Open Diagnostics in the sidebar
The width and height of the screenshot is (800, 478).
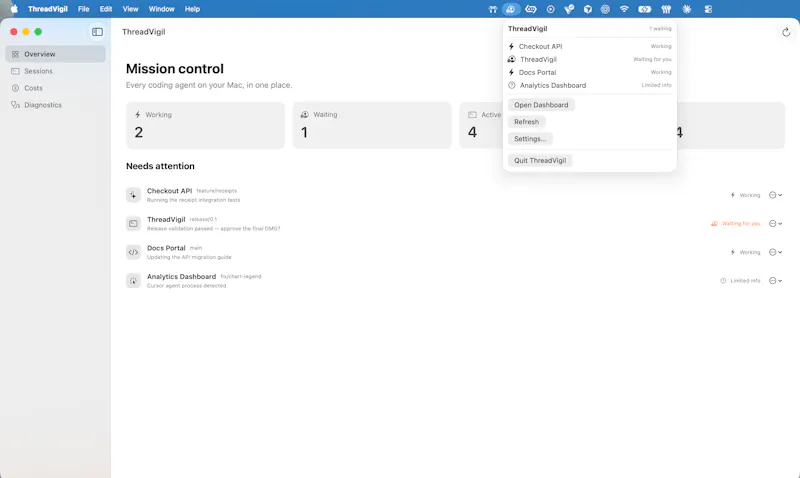(x=56, y=105)
